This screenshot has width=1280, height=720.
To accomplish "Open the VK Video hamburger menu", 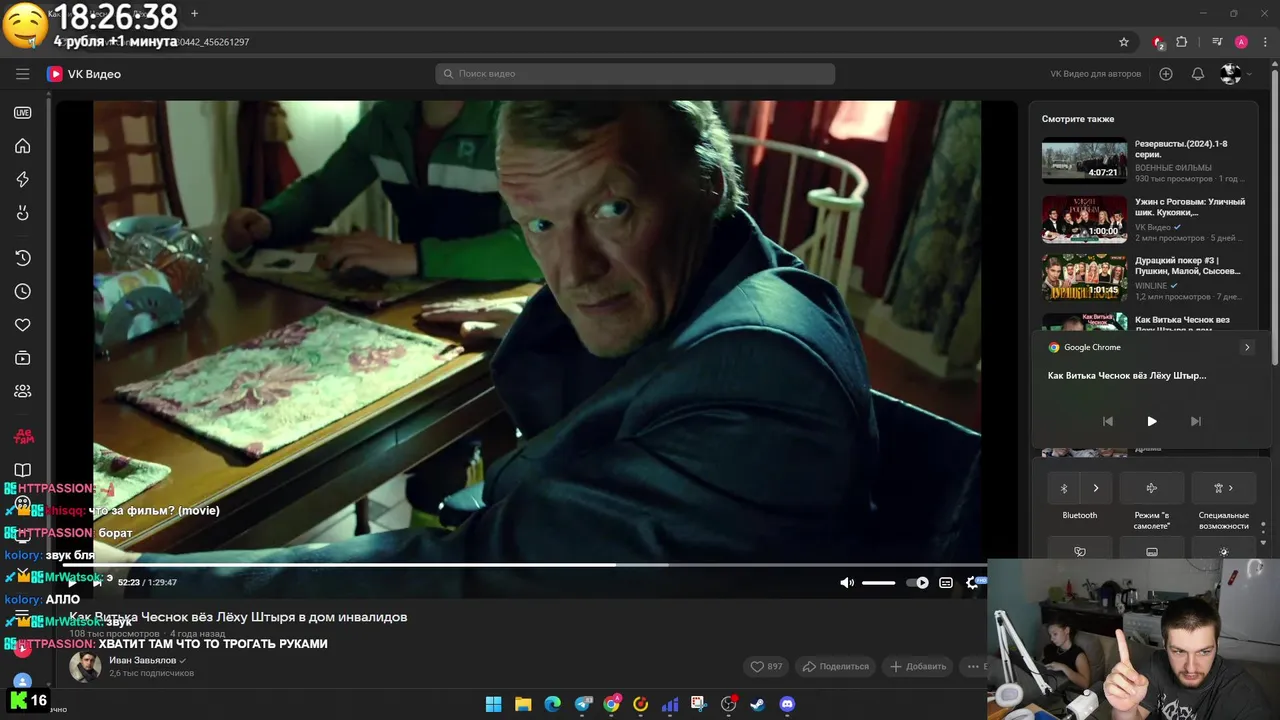I will point(22,74).
